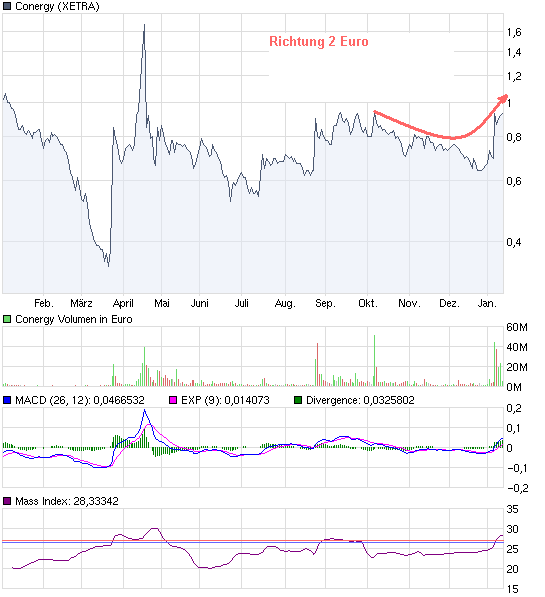Click the '1,6' price axis value
545x597 pixels.
pos(514,33)
